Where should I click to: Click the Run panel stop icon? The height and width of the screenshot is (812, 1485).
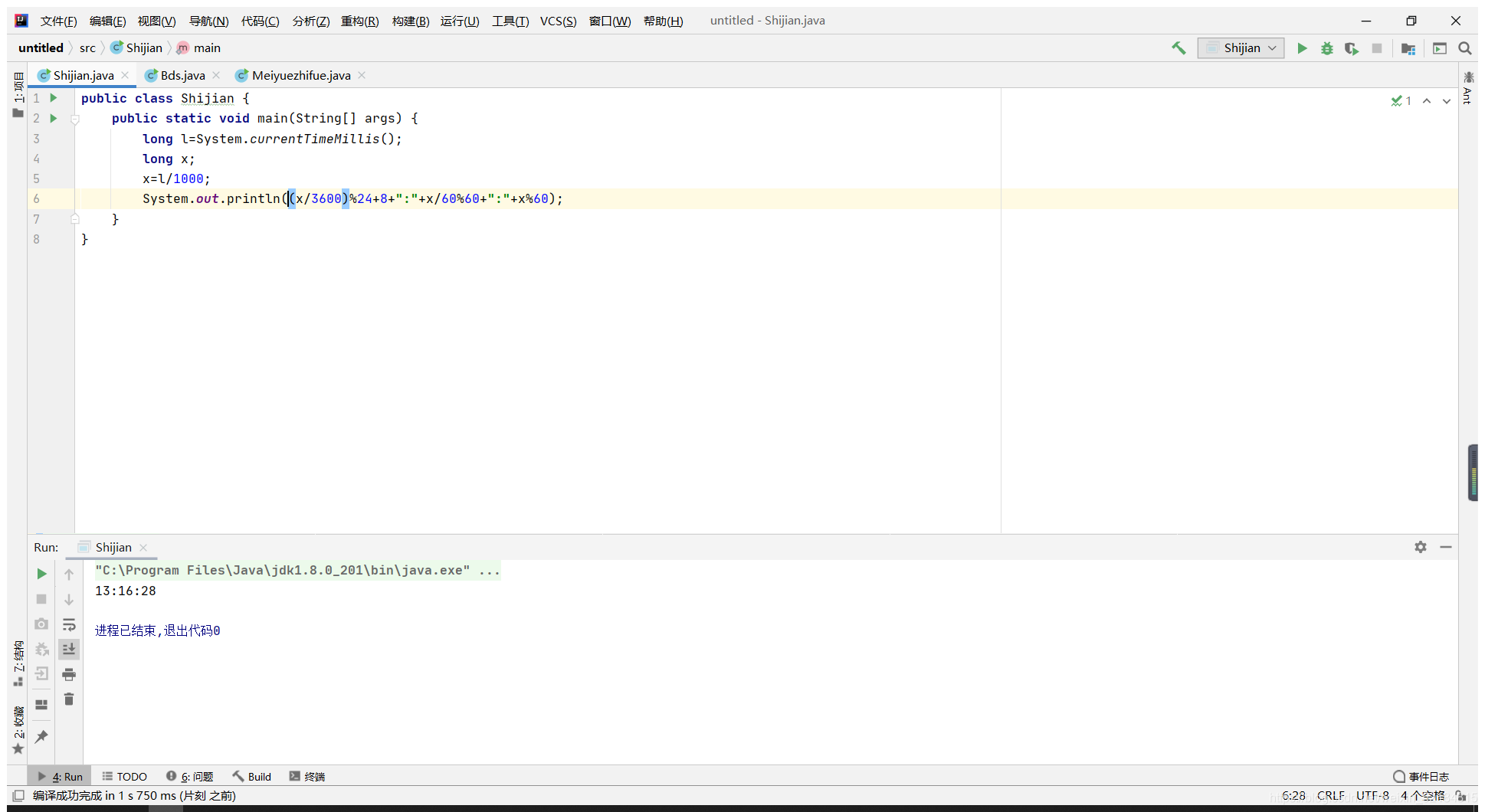(41, 599)
